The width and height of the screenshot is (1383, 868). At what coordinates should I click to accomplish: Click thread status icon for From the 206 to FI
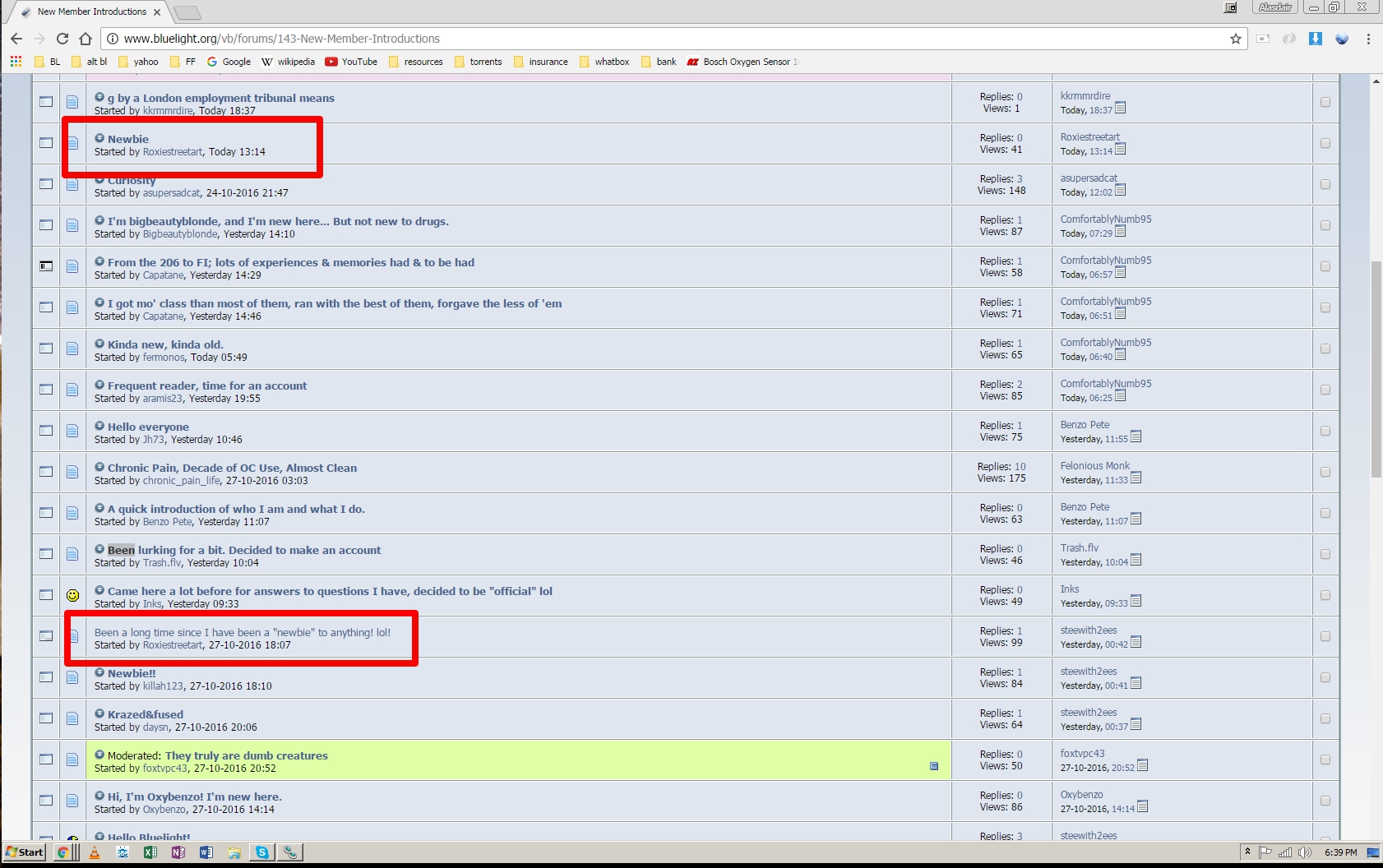coord(46,266)
